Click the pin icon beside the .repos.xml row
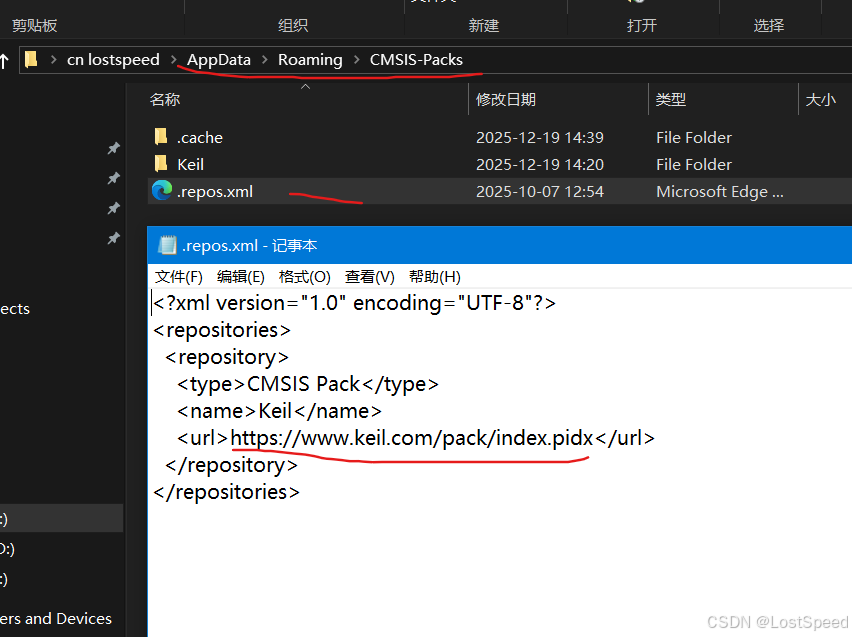 113,208
